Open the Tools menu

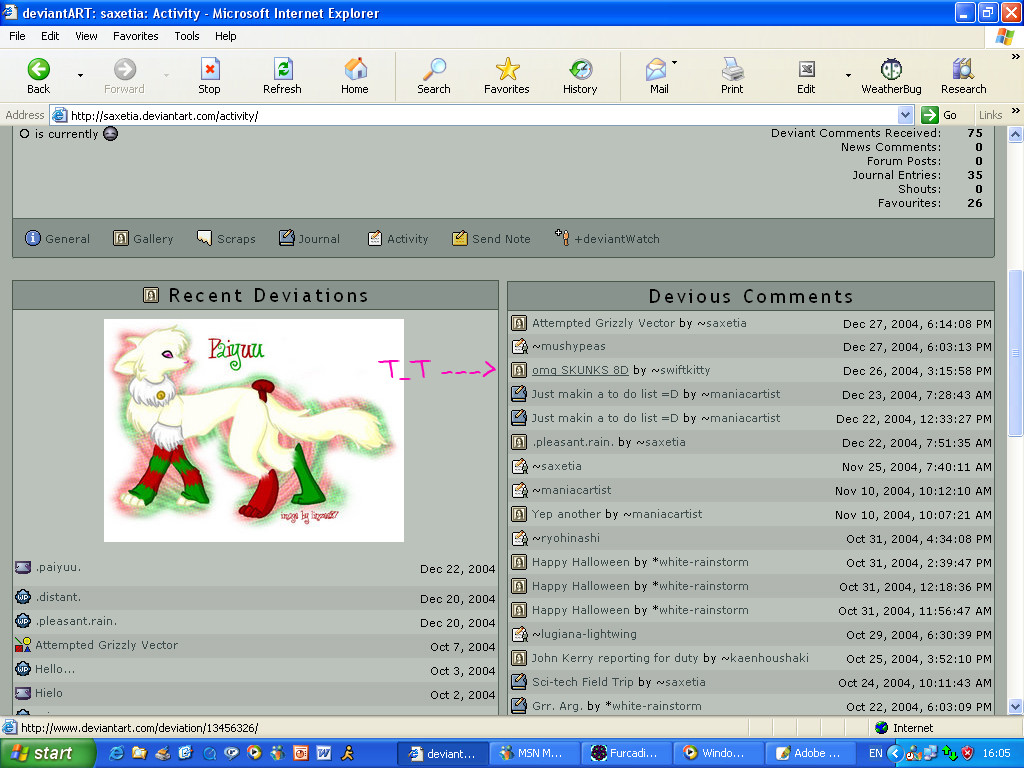coord(187,36)
